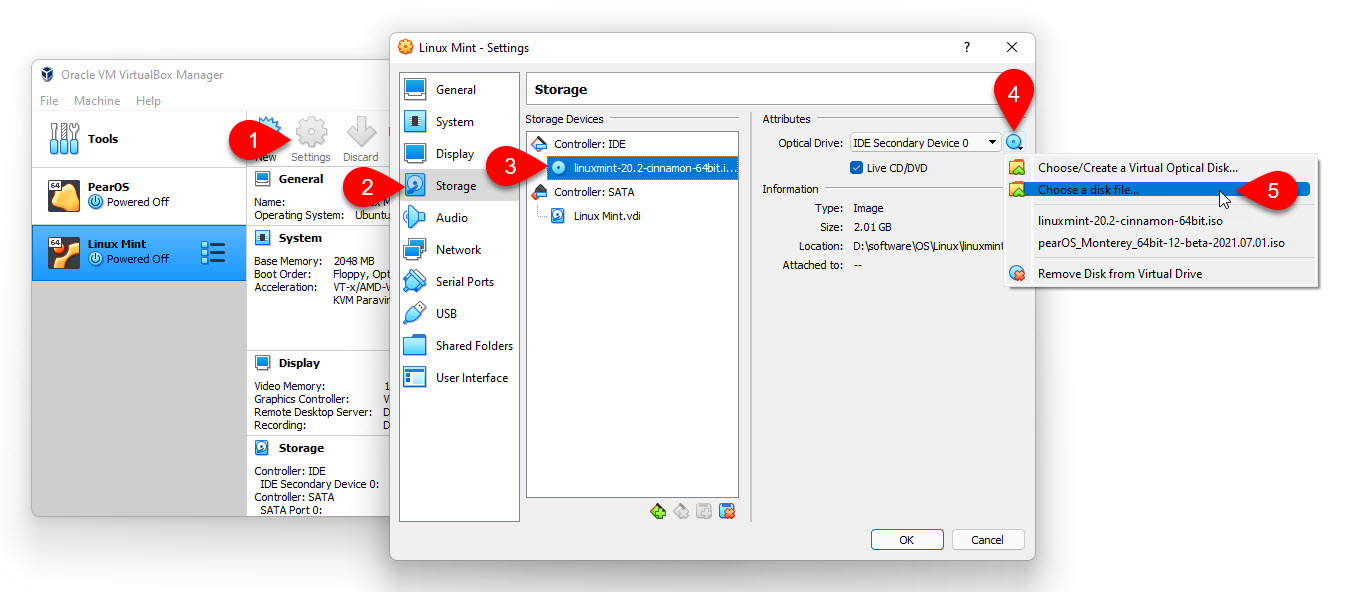1351x592 pixels.
Task: Click the OK button
Action: tap(906, 540)
